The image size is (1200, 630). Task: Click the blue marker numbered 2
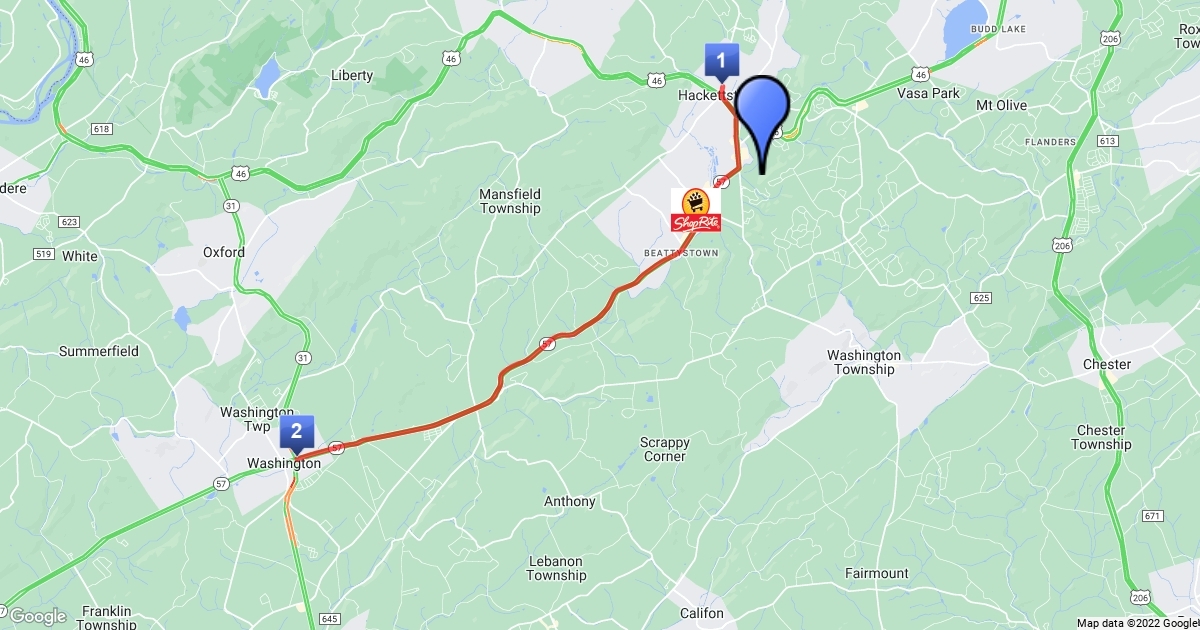[297, 434]
